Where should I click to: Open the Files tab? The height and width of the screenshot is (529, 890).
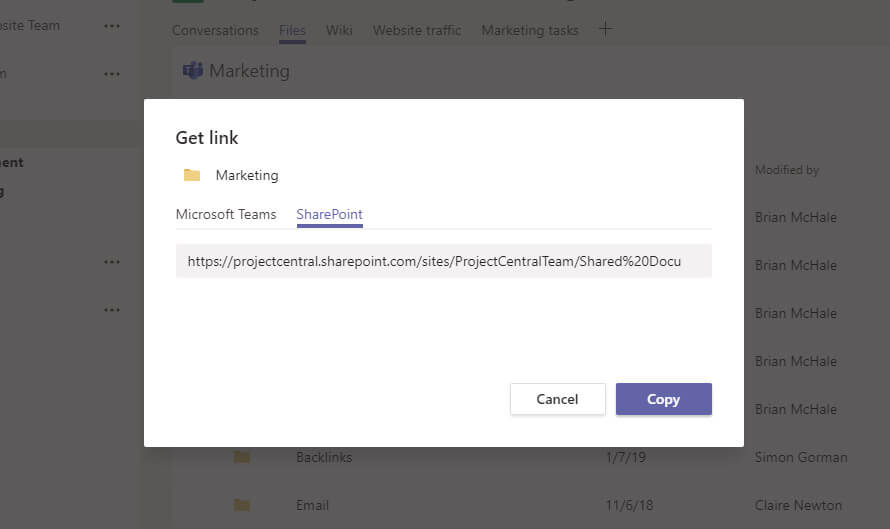pos(292,30)
